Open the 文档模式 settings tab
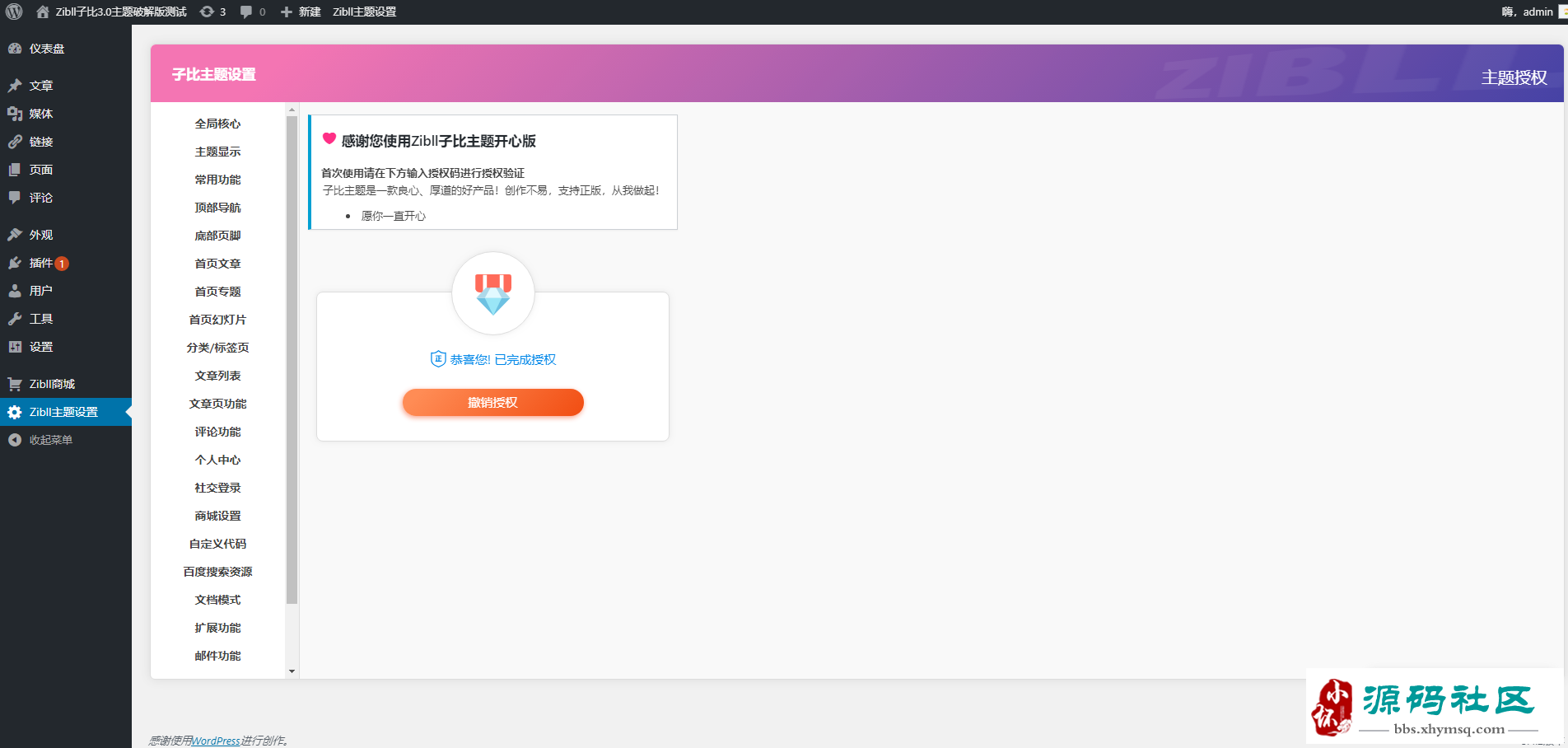 tap(217, 600)
